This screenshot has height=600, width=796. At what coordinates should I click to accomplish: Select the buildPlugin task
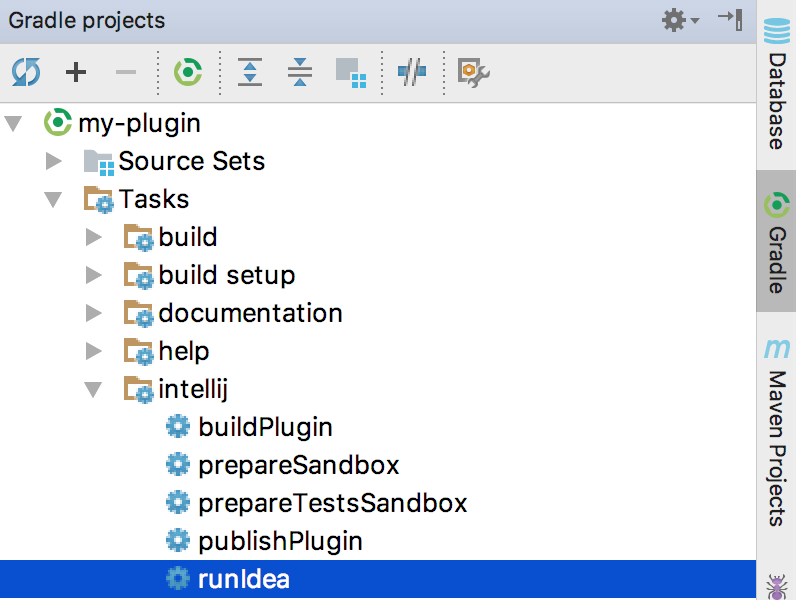coord(265,427)
